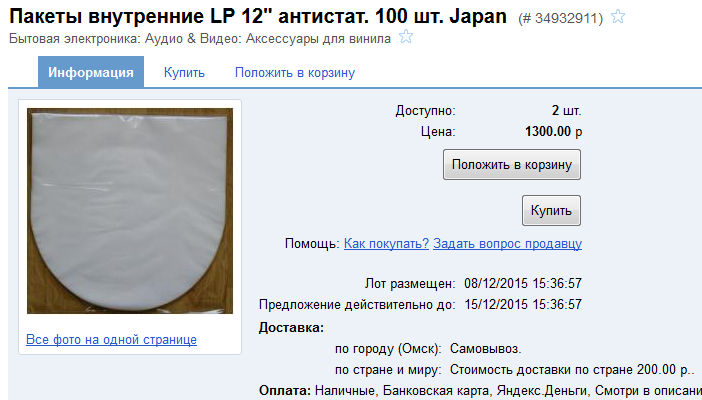Screen dimensions: 702x400
Task: Click the gray Купить button
Action: coord(551,211)
